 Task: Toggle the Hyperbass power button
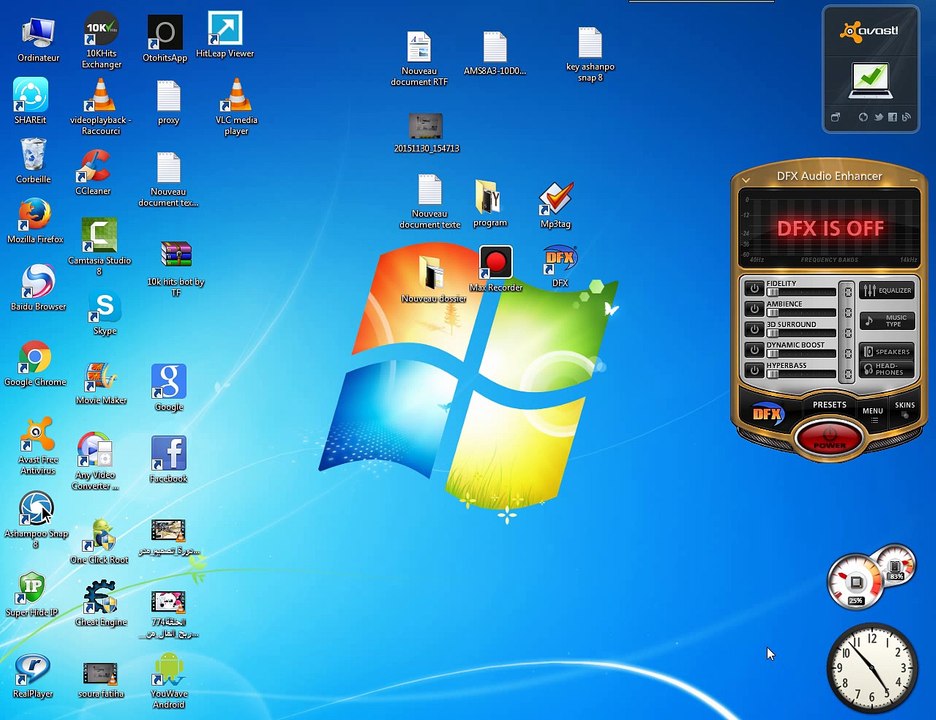(755, 370)
